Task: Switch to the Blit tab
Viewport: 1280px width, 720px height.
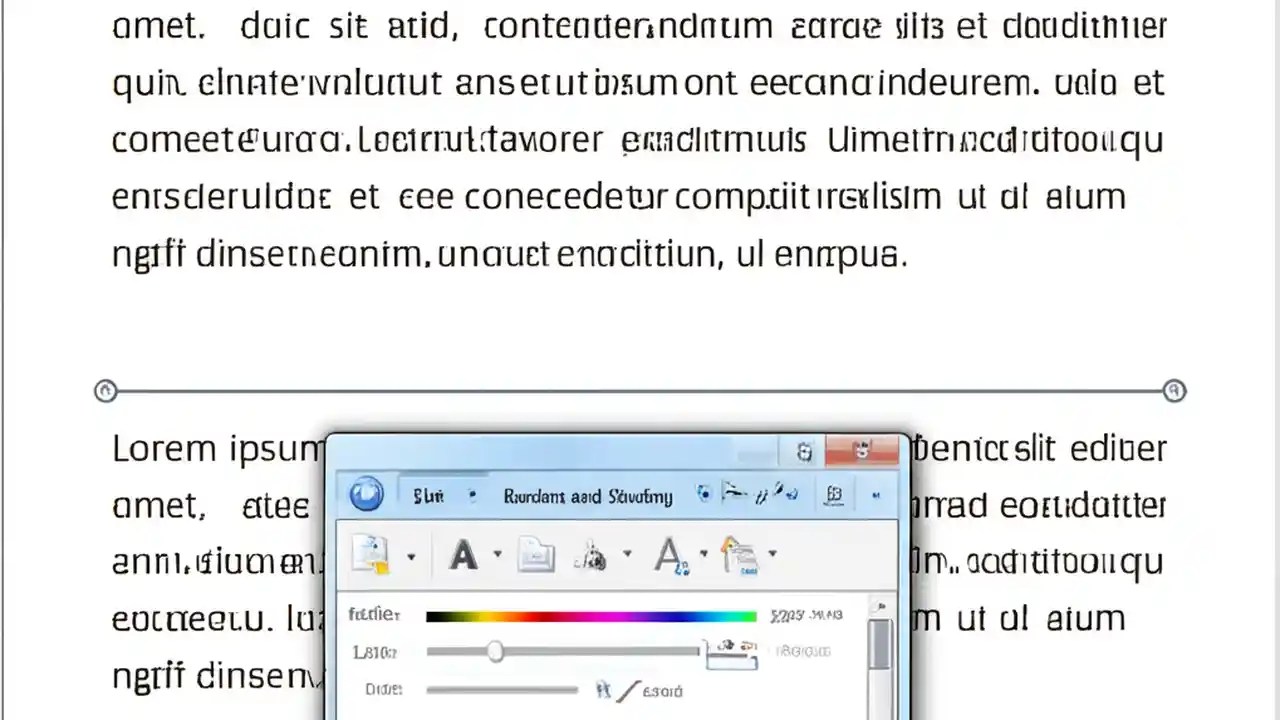Action: coord(428,495)
